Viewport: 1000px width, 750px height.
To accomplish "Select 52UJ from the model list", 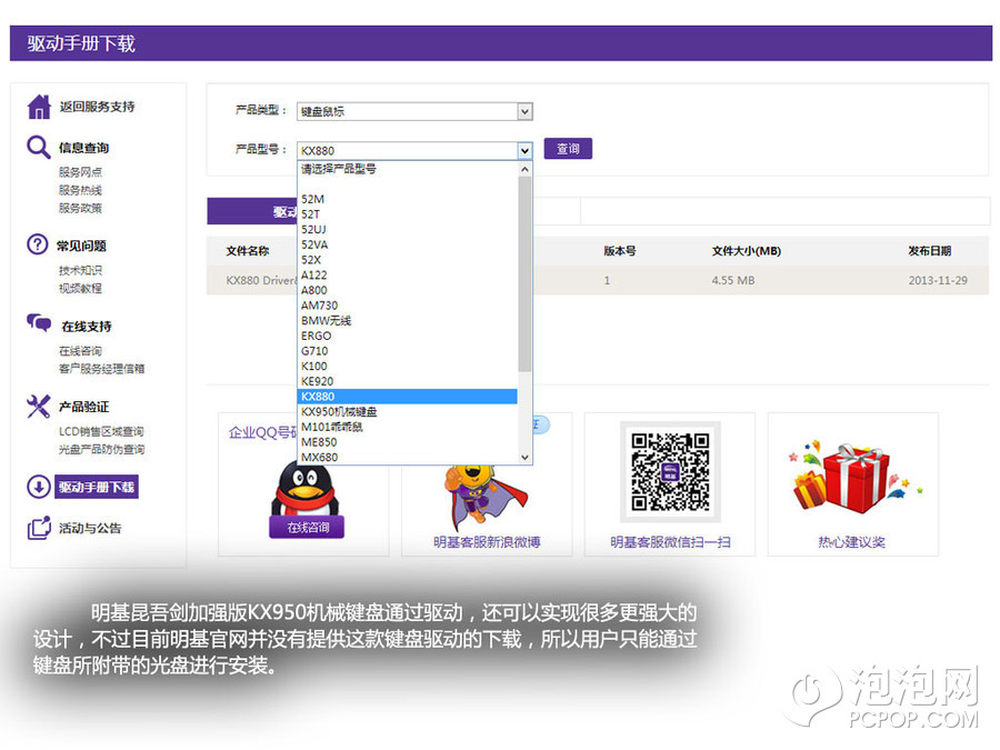I will (408, 230).
